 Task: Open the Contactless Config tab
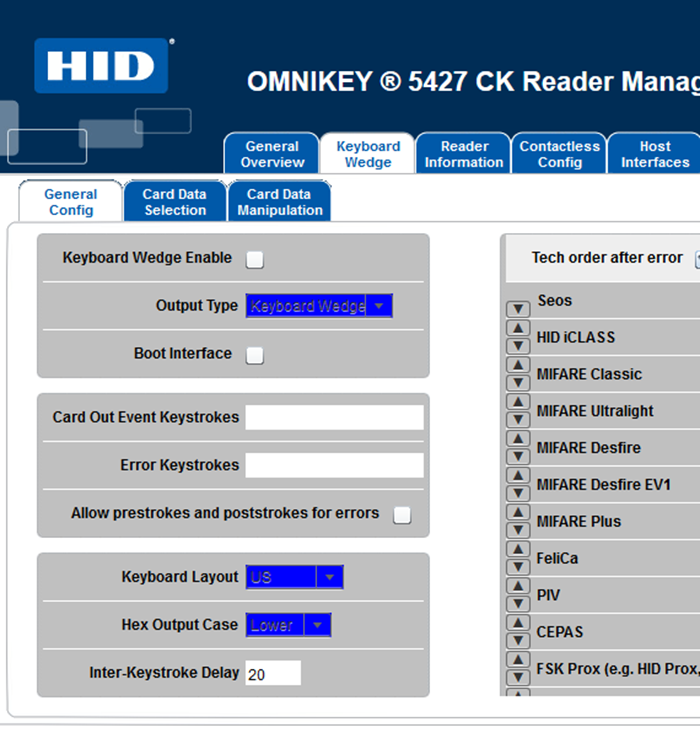(560, 154)
